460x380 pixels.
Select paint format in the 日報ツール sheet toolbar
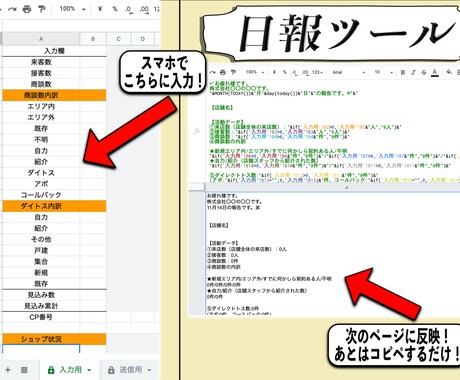[233, 72]
